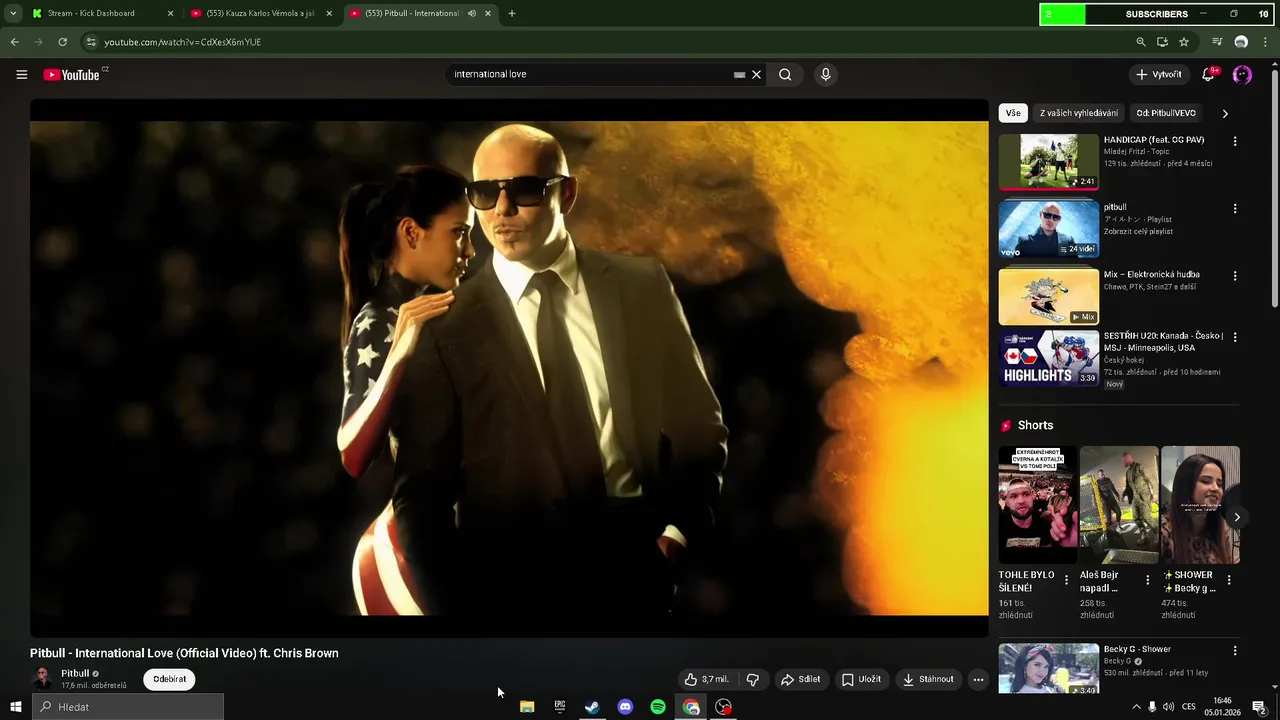Viewport: 1280px width, 720px height.
Task: Mute the Pitbull tab's audio speaker icon
Action: tap(471, 13)
